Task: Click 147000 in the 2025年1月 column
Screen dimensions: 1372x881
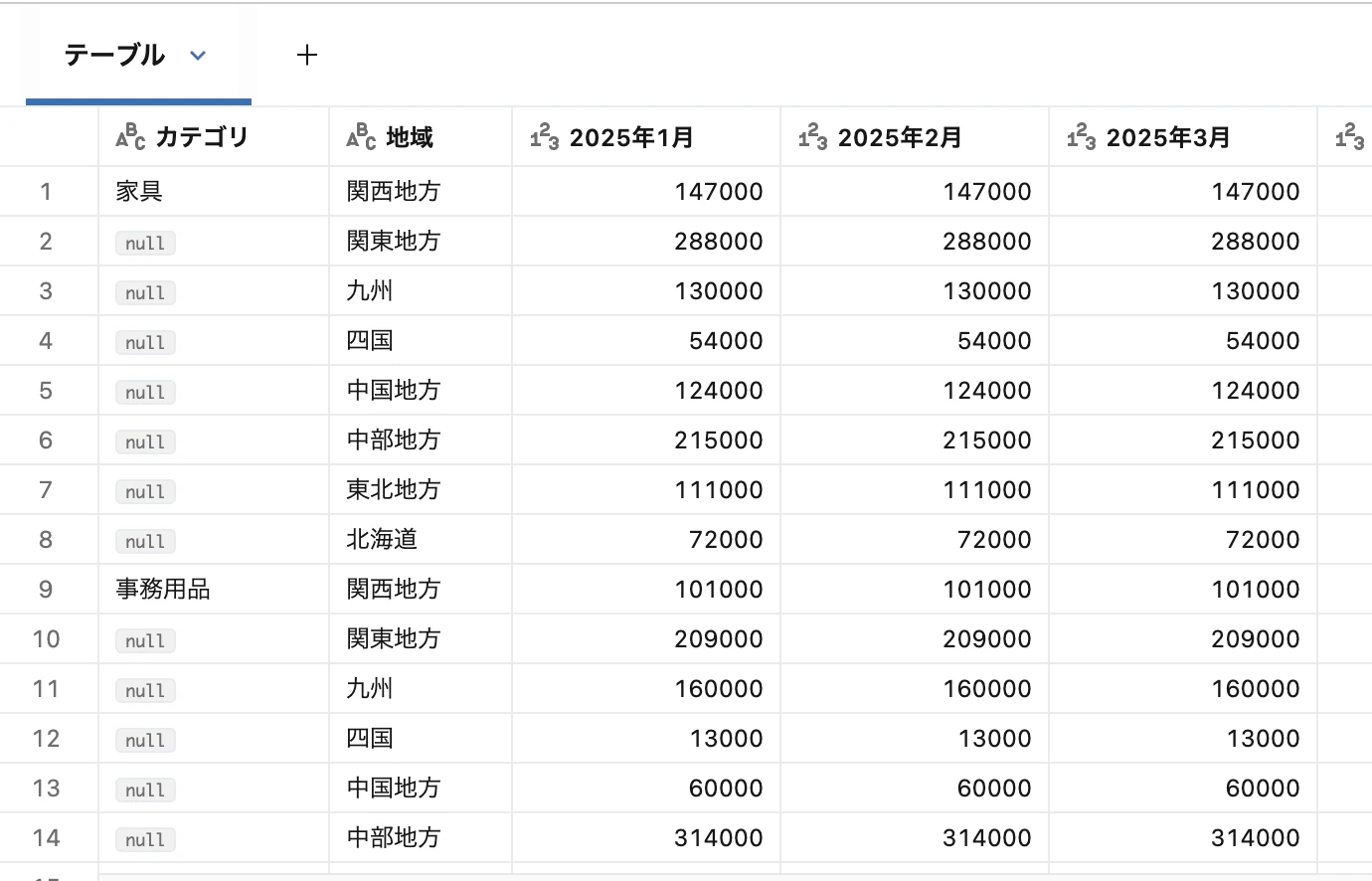Action: 646,191
